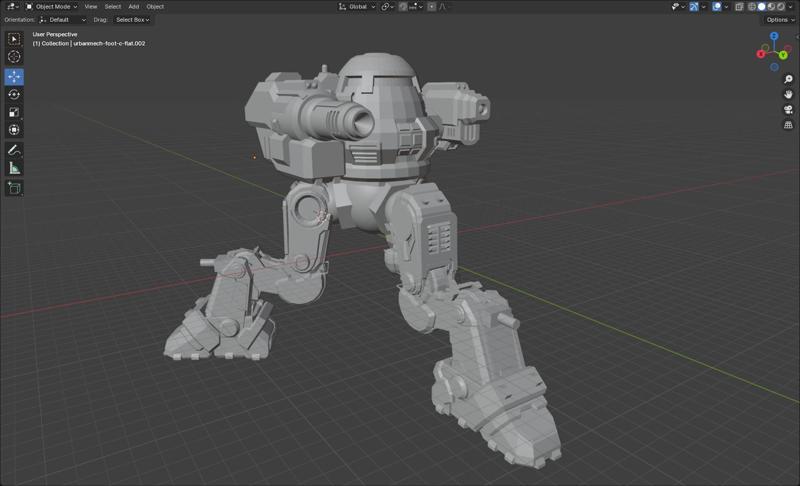
Task: Switch to rendered shading
Action: point(781,7)
